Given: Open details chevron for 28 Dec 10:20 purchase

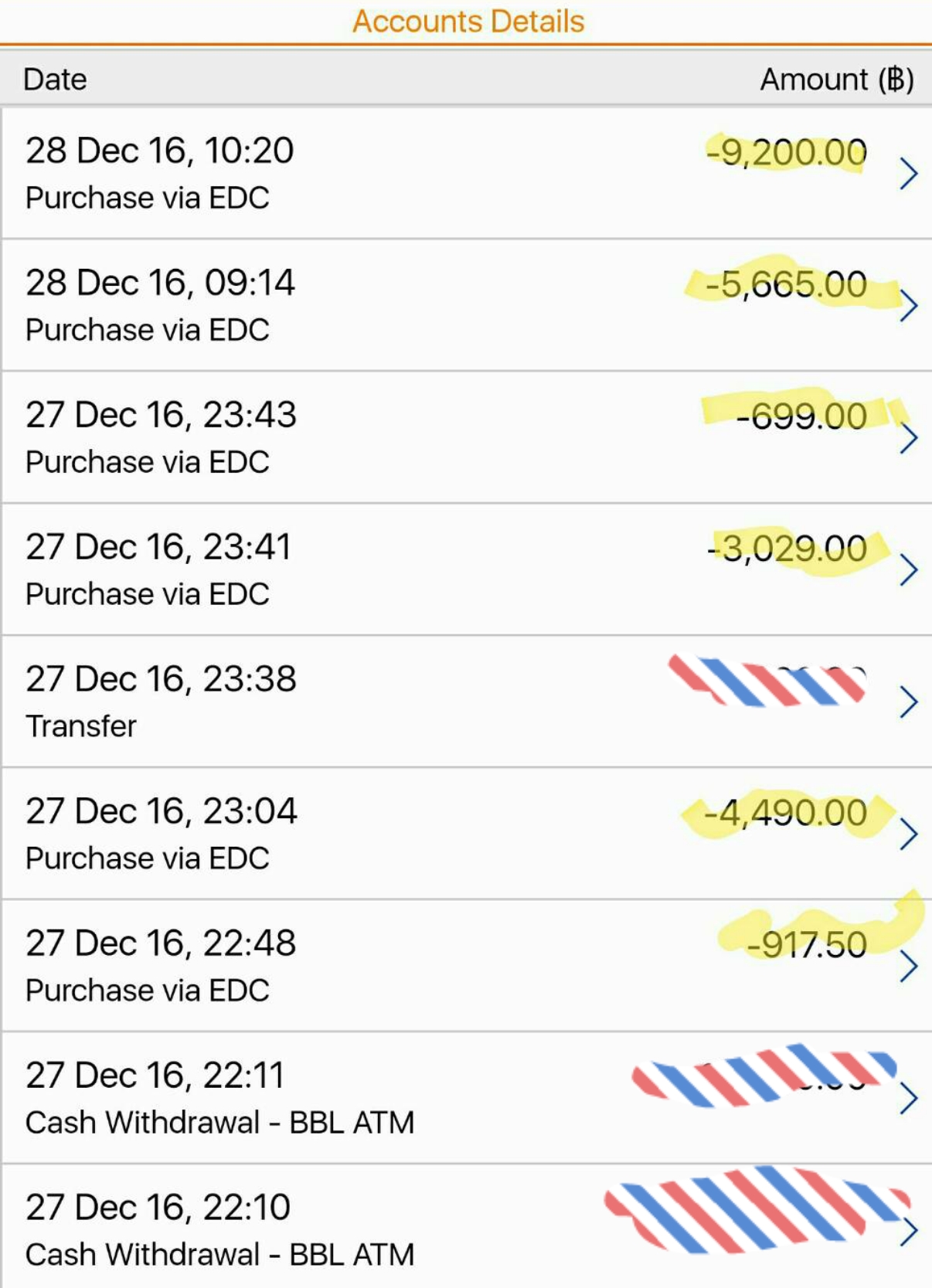Looking at the screenshot, I should [x=909, y=174].
